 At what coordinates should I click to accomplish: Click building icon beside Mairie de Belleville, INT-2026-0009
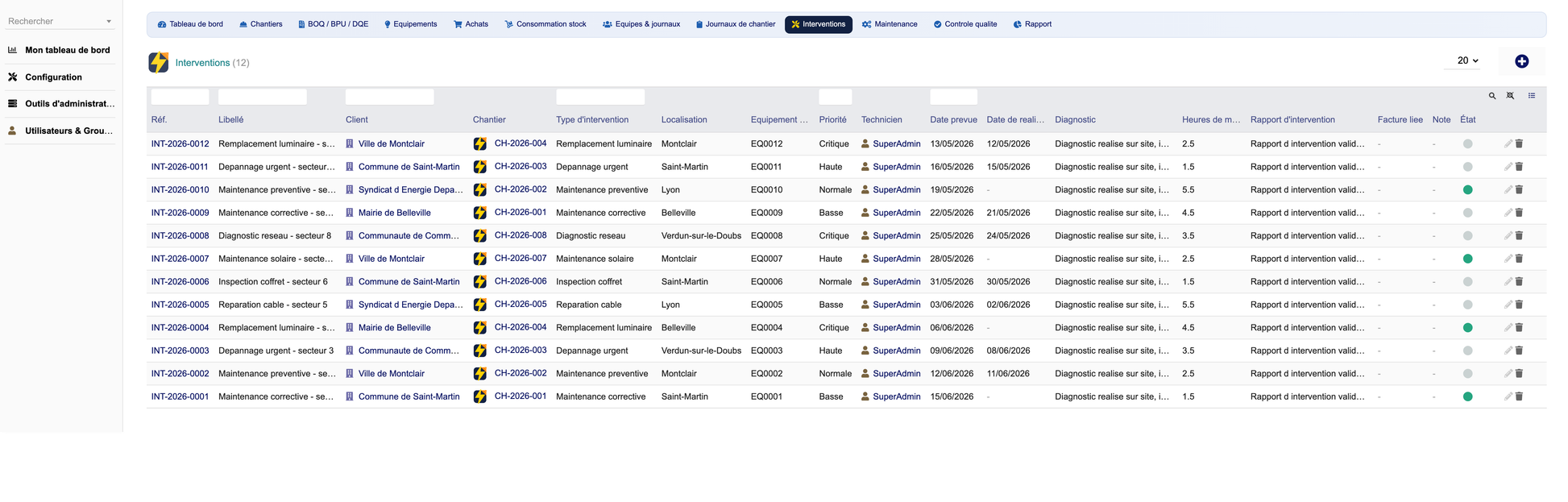[350, 213]
